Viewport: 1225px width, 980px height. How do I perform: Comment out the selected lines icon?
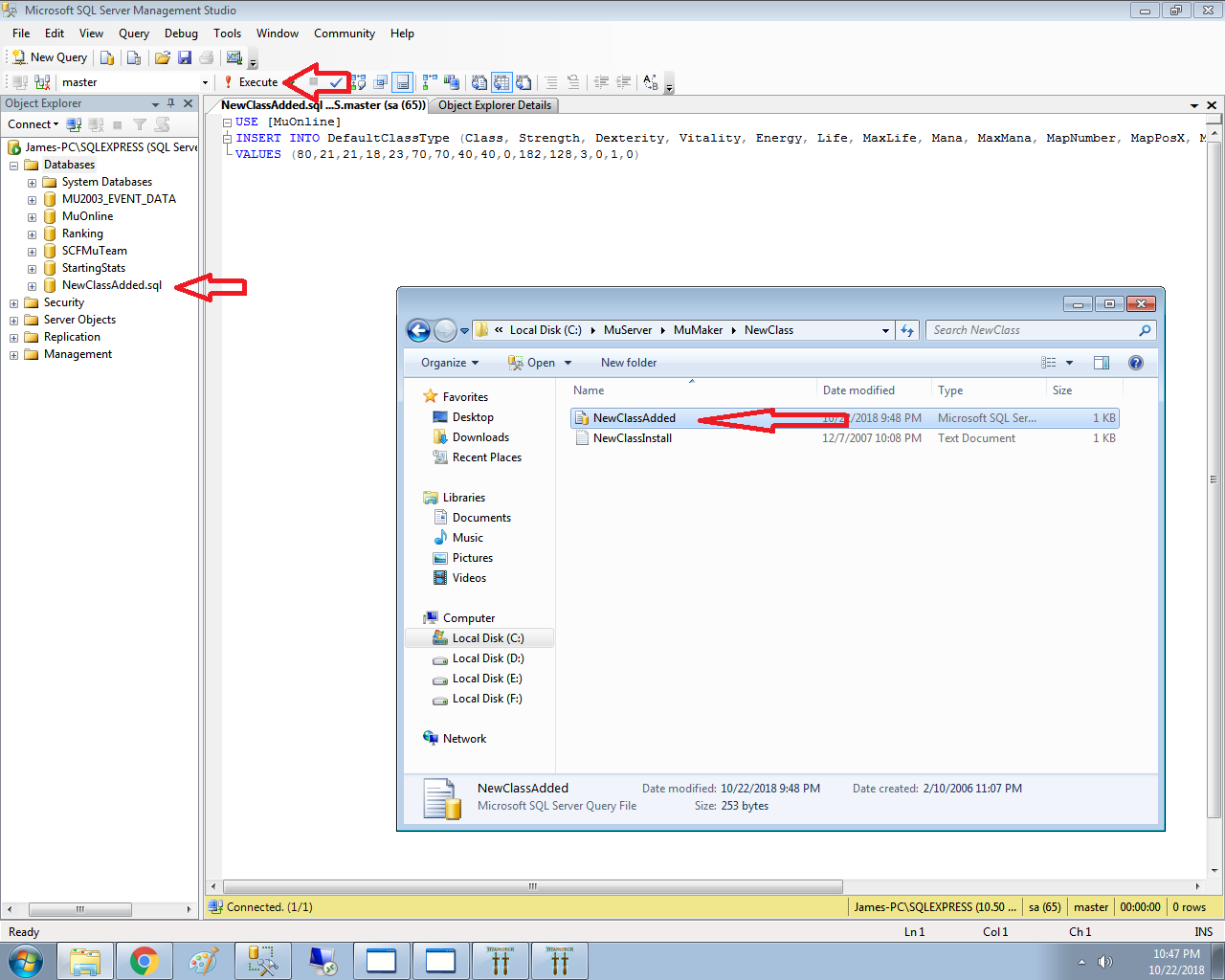(x=551, y=82)
